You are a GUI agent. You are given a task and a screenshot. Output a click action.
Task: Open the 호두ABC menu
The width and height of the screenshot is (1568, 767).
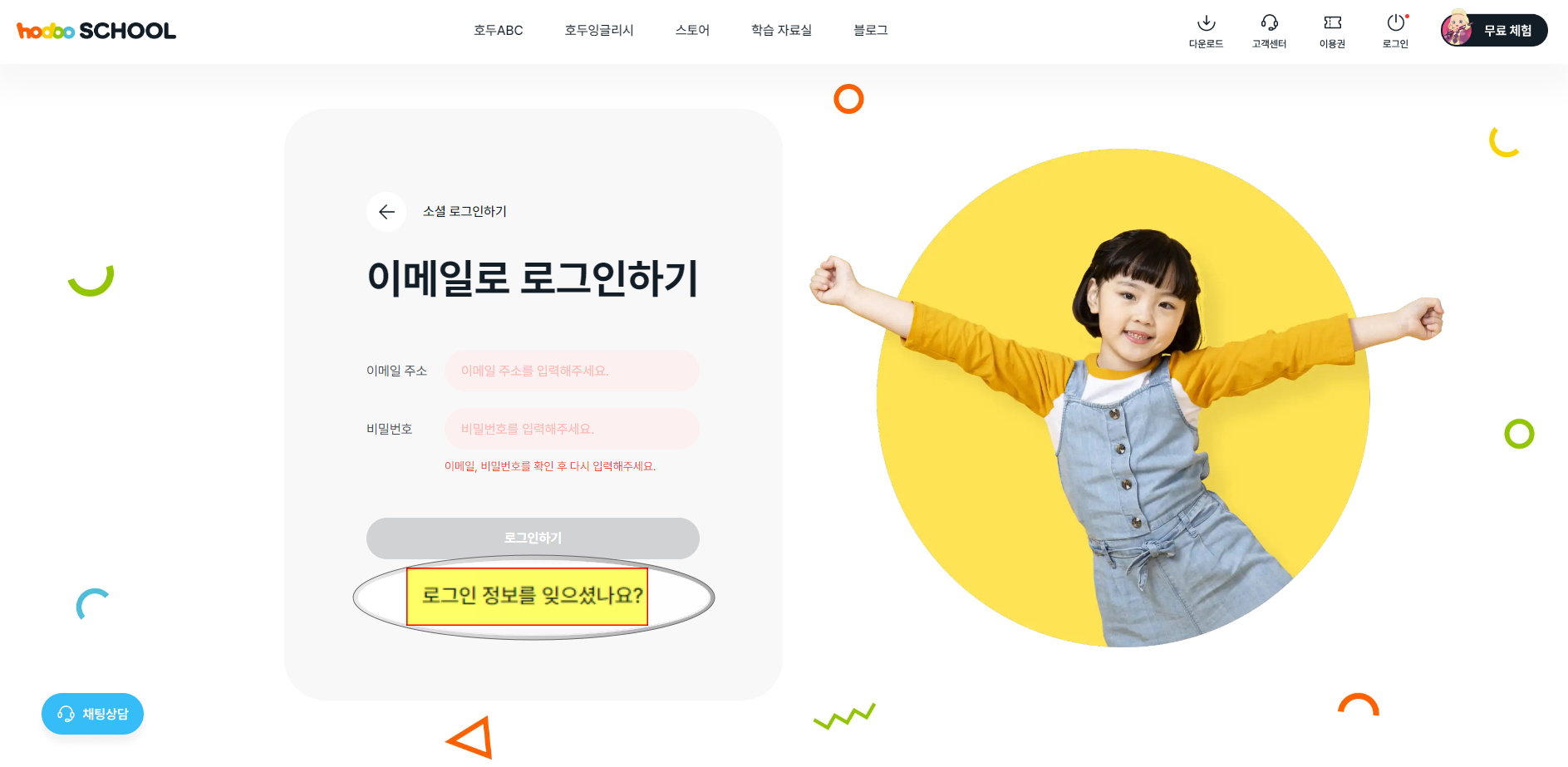(x=499, y=30)
